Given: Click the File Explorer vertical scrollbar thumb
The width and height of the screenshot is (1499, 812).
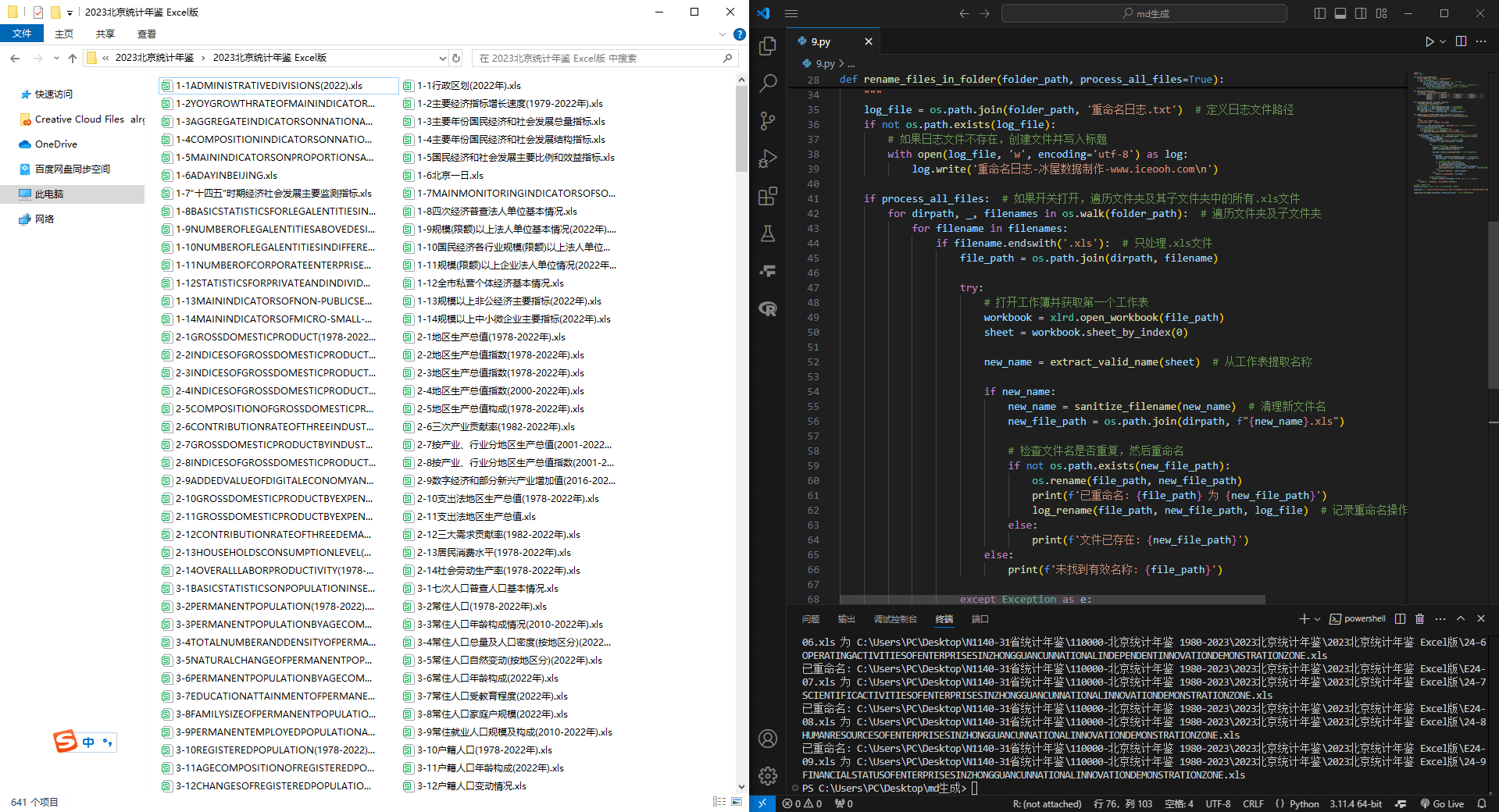Looking at the screenshot, I should pyautogui.click(x=741, y=129).
